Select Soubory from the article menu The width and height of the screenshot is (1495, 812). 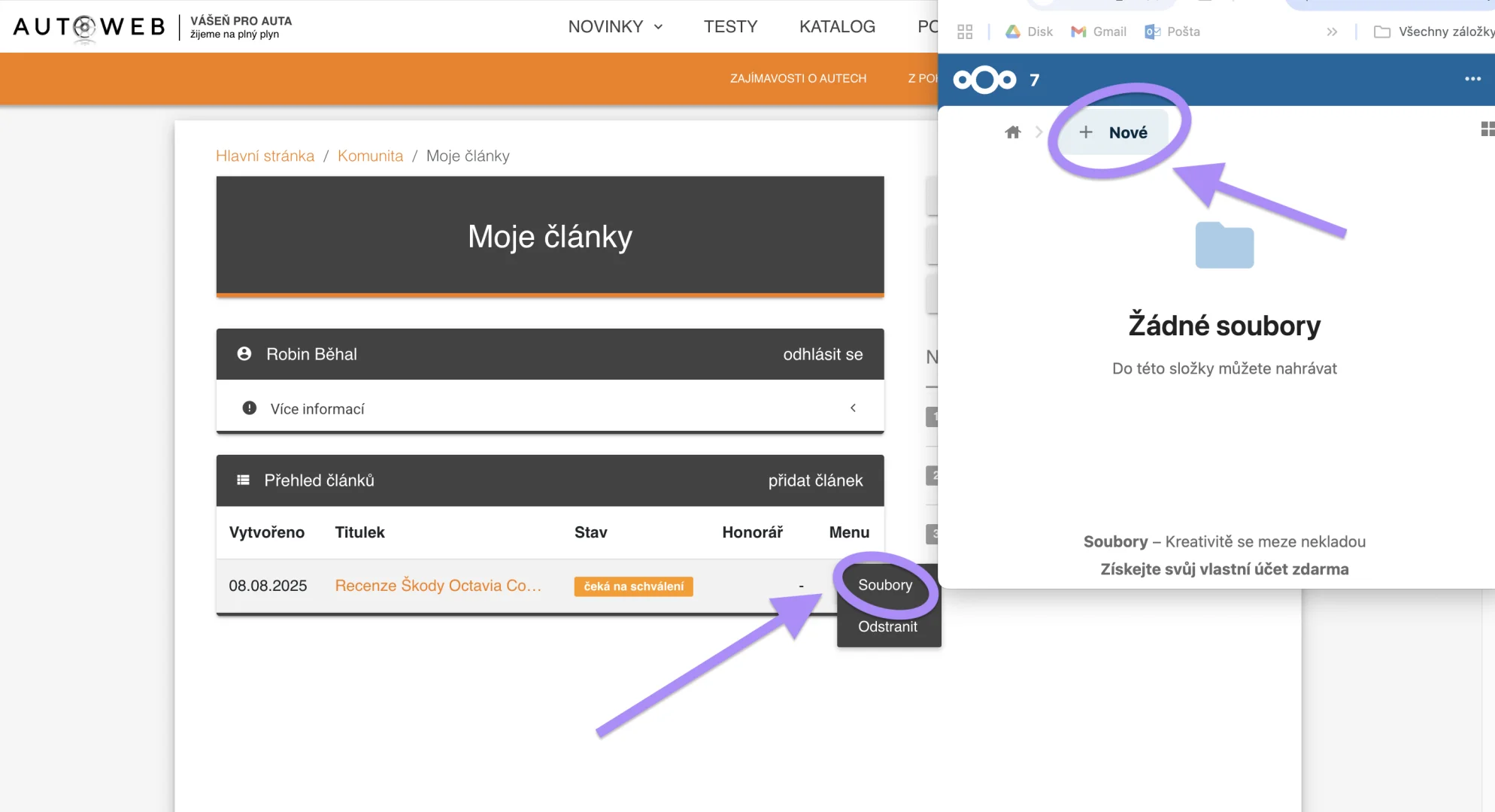pyautogui.click(x=885, y=585)
